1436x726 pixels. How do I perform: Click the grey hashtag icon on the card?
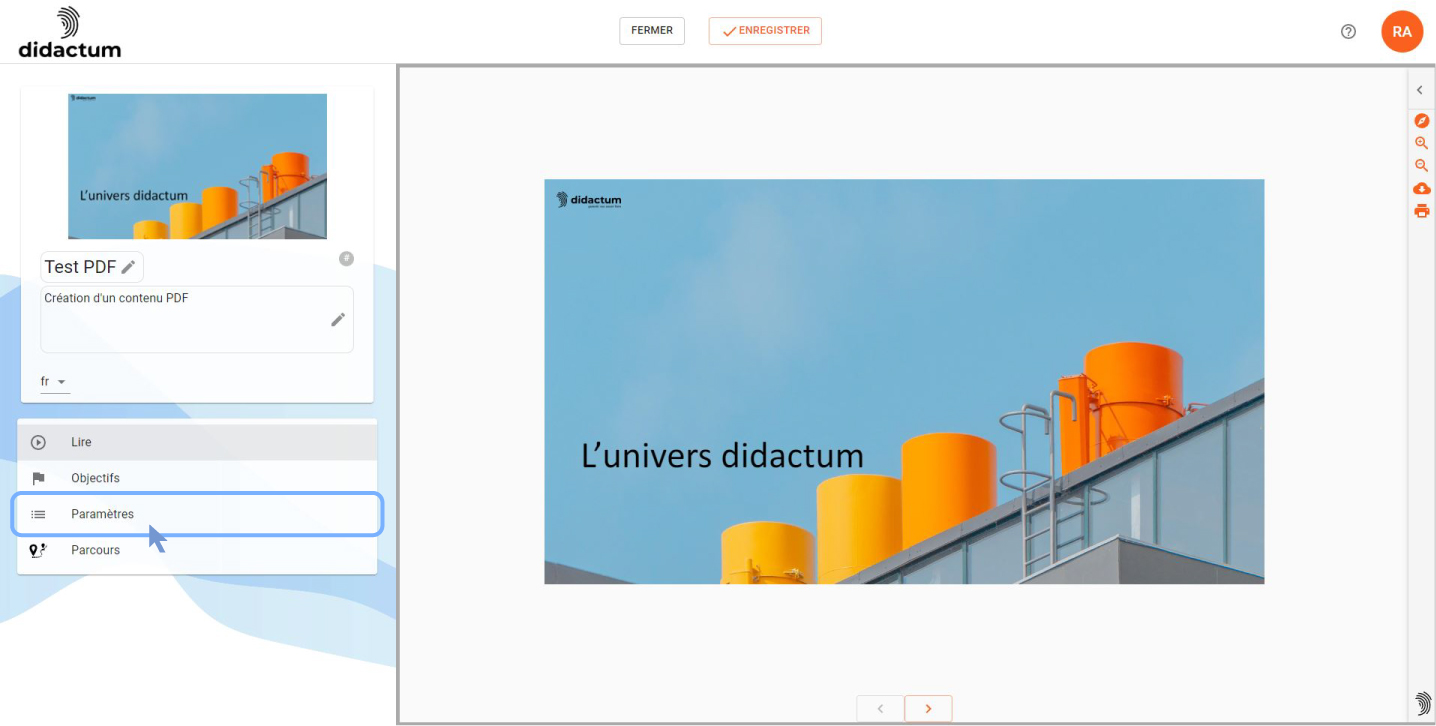(346, 259)
